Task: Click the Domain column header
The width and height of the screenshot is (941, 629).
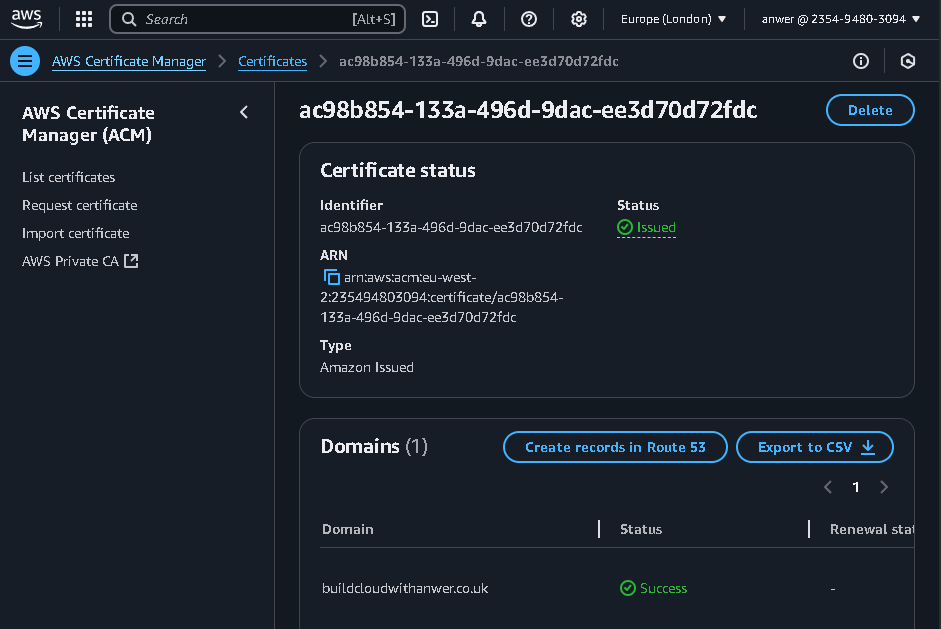Action: (x=347, y=529)
